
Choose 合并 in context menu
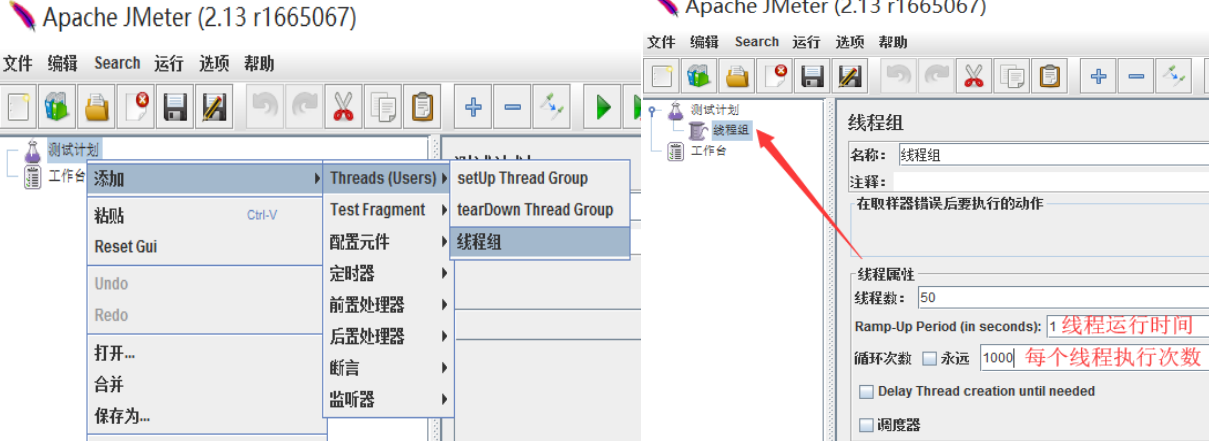pos(206,384)
